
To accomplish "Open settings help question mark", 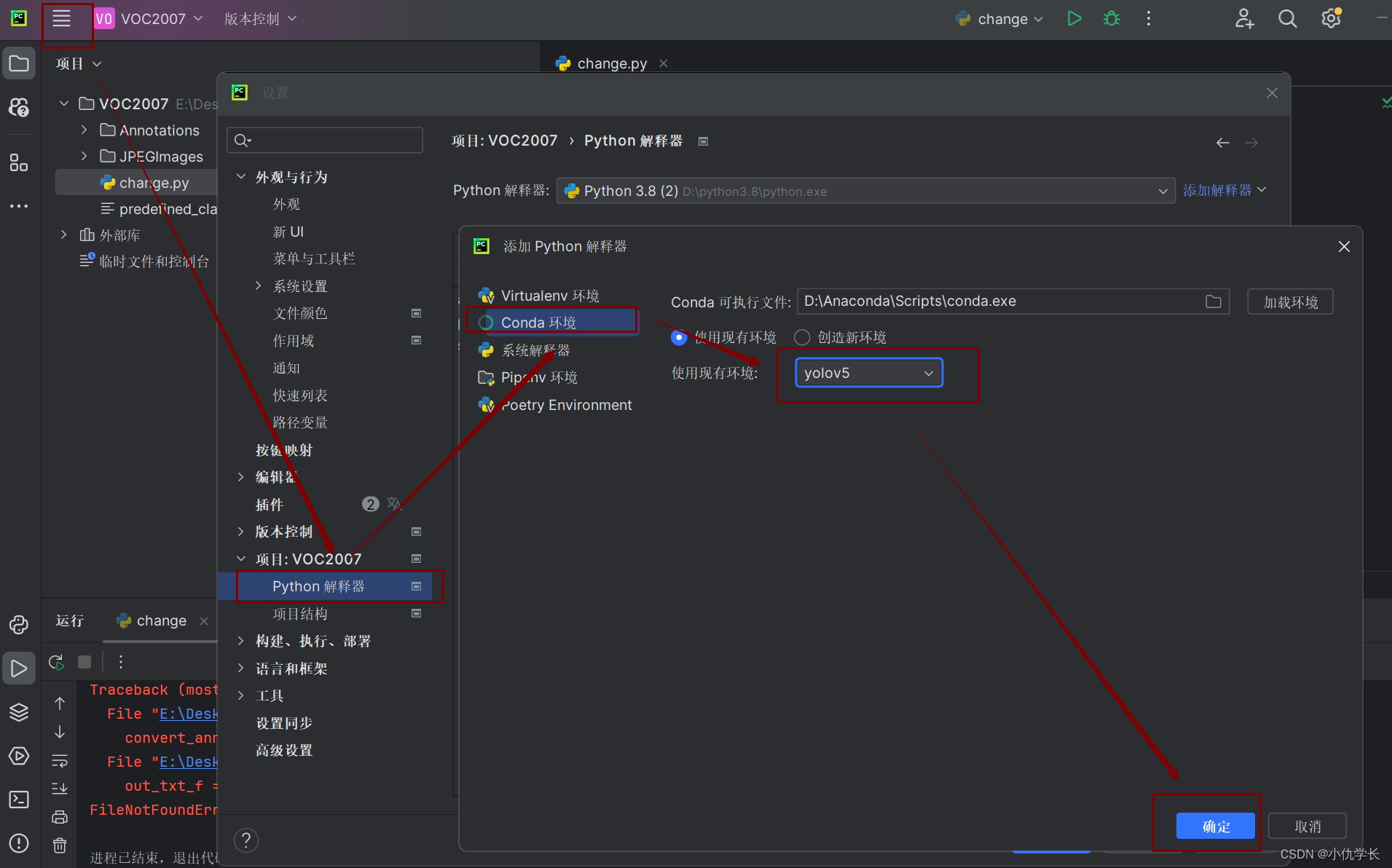I will click(246, 840).
